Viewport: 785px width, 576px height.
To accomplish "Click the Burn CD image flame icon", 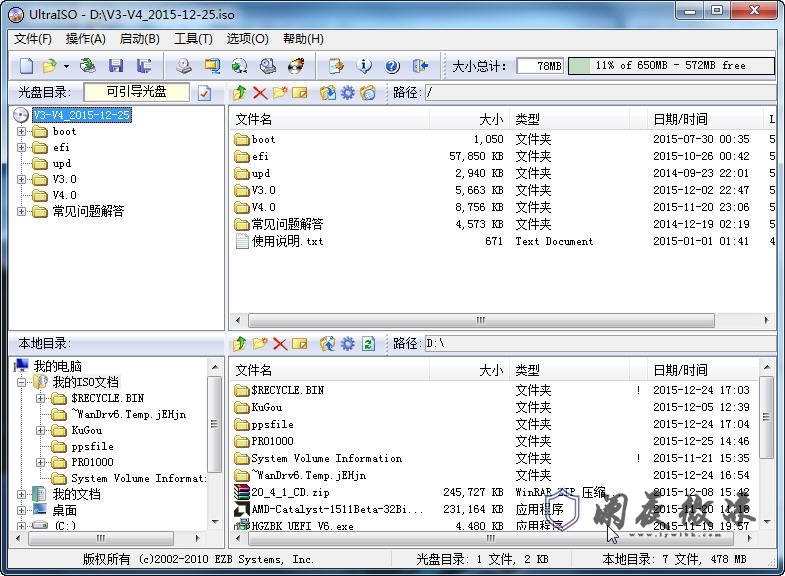I will [x=296, y=66].
